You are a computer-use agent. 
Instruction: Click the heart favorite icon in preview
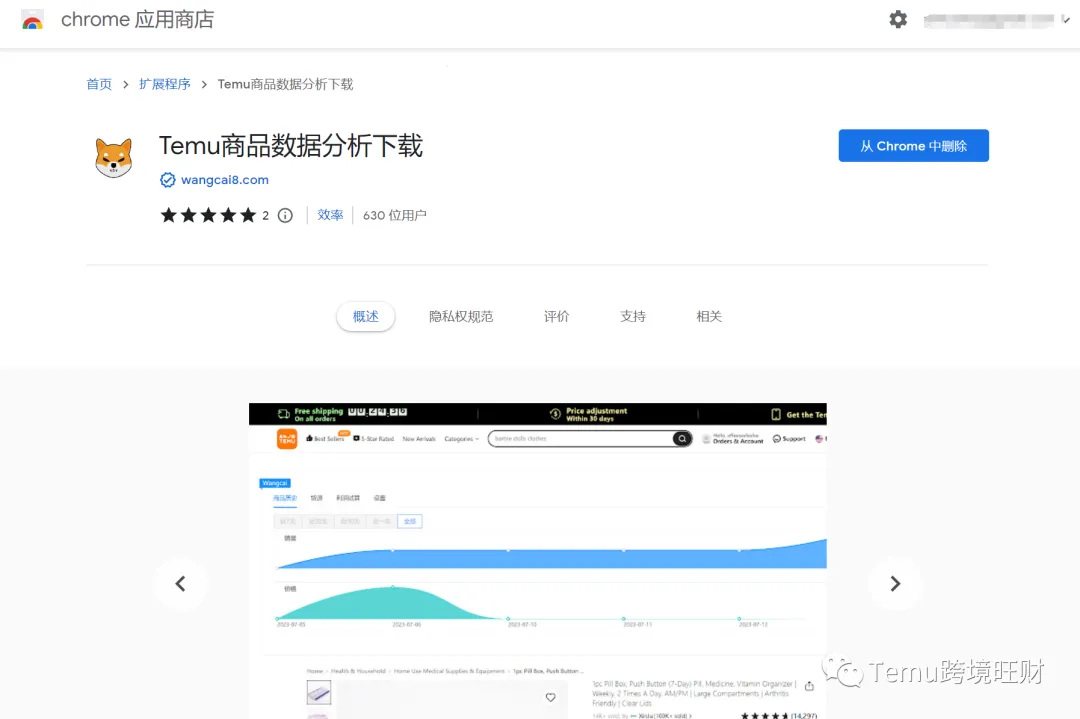click(x=550, y=698)
